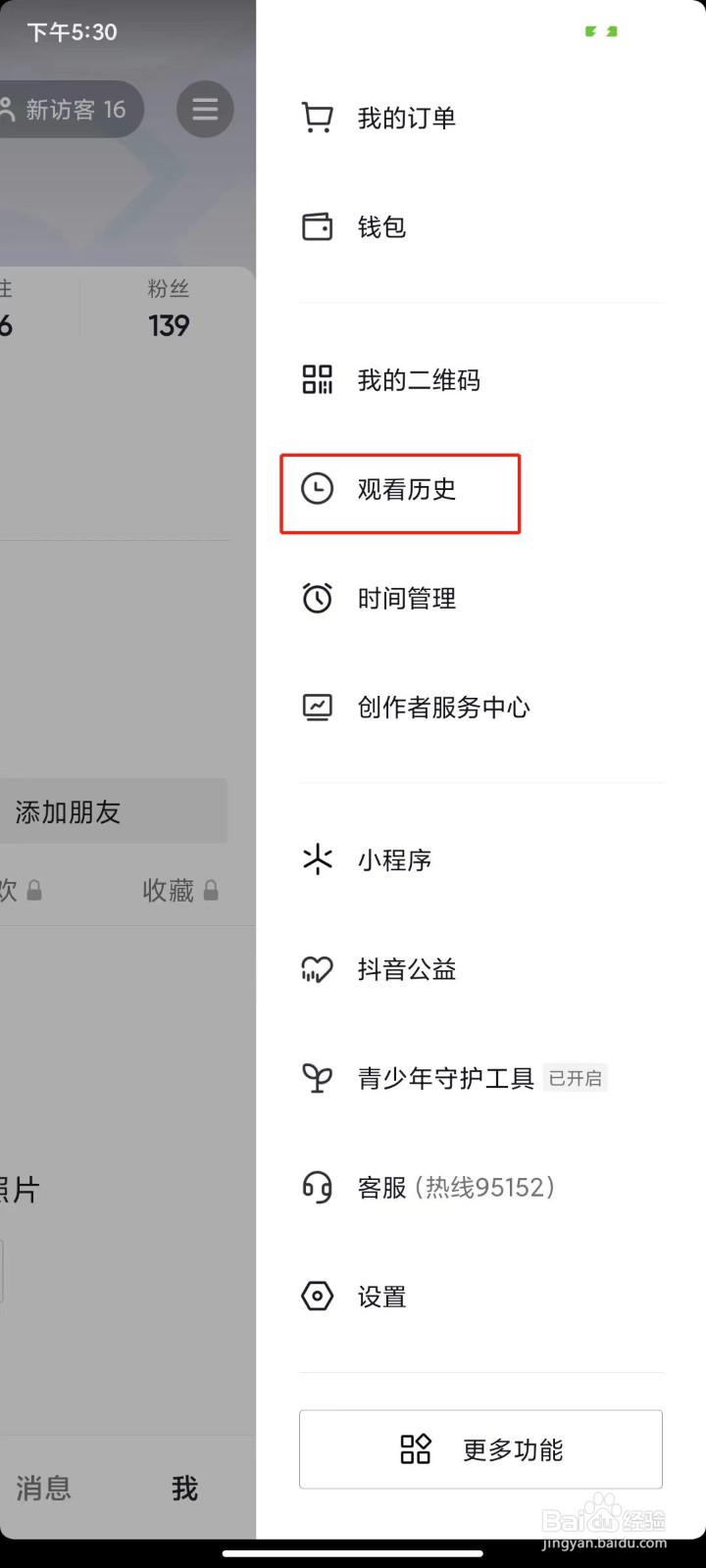Tap the teen guardian sprout icon
Screen dimensions: 706x1568
coord(317,1078)
